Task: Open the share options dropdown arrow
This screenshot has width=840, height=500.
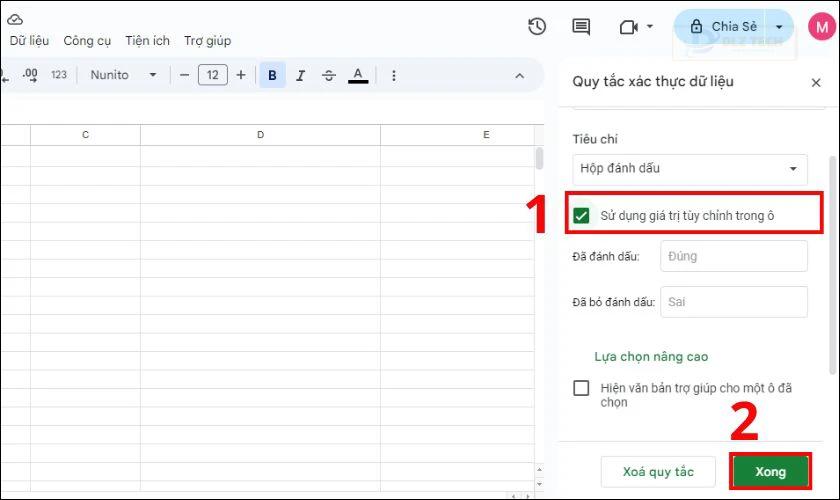Action: click(779, 27)
